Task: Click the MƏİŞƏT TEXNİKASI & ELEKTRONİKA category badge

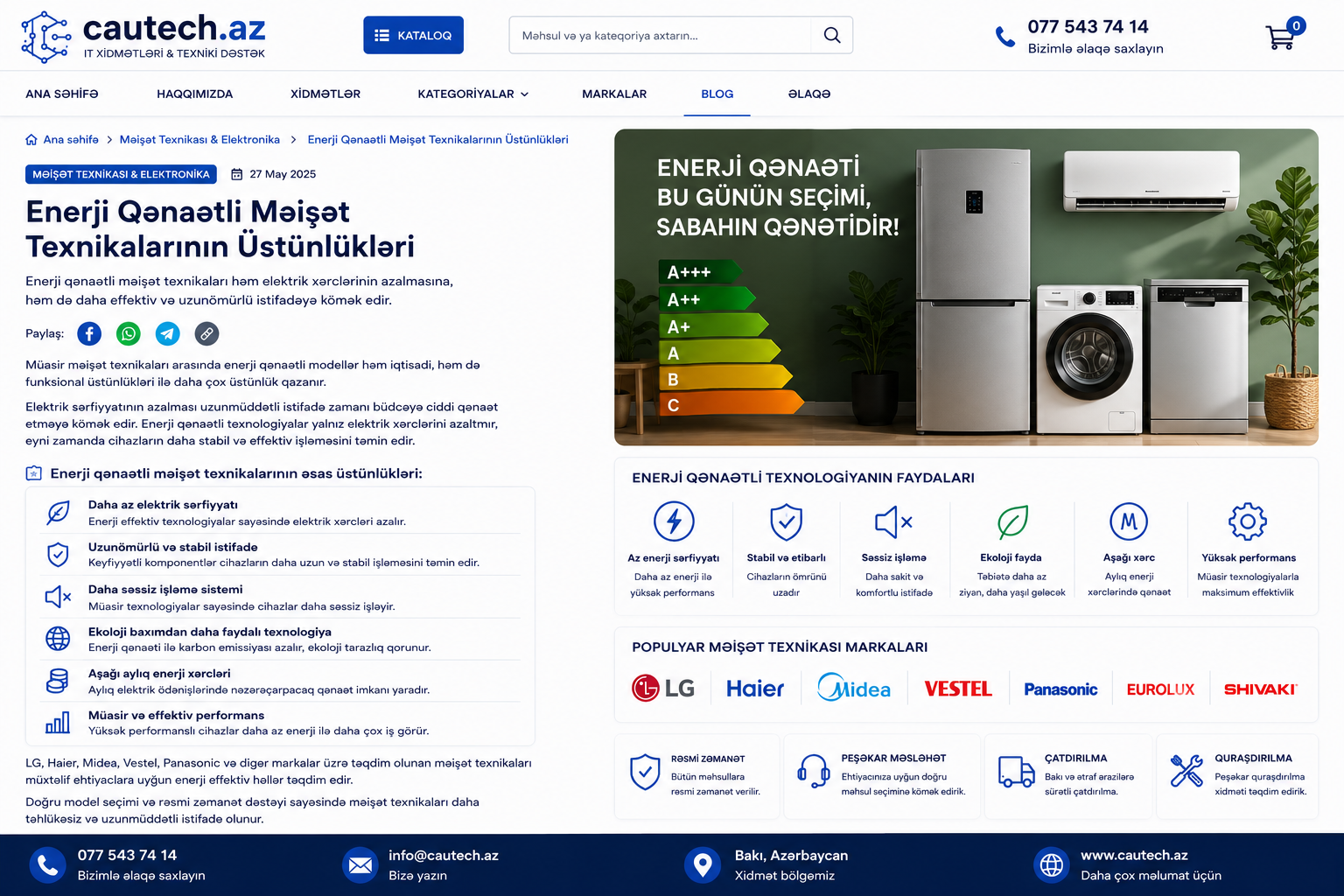Action: [x=121, y=174]
